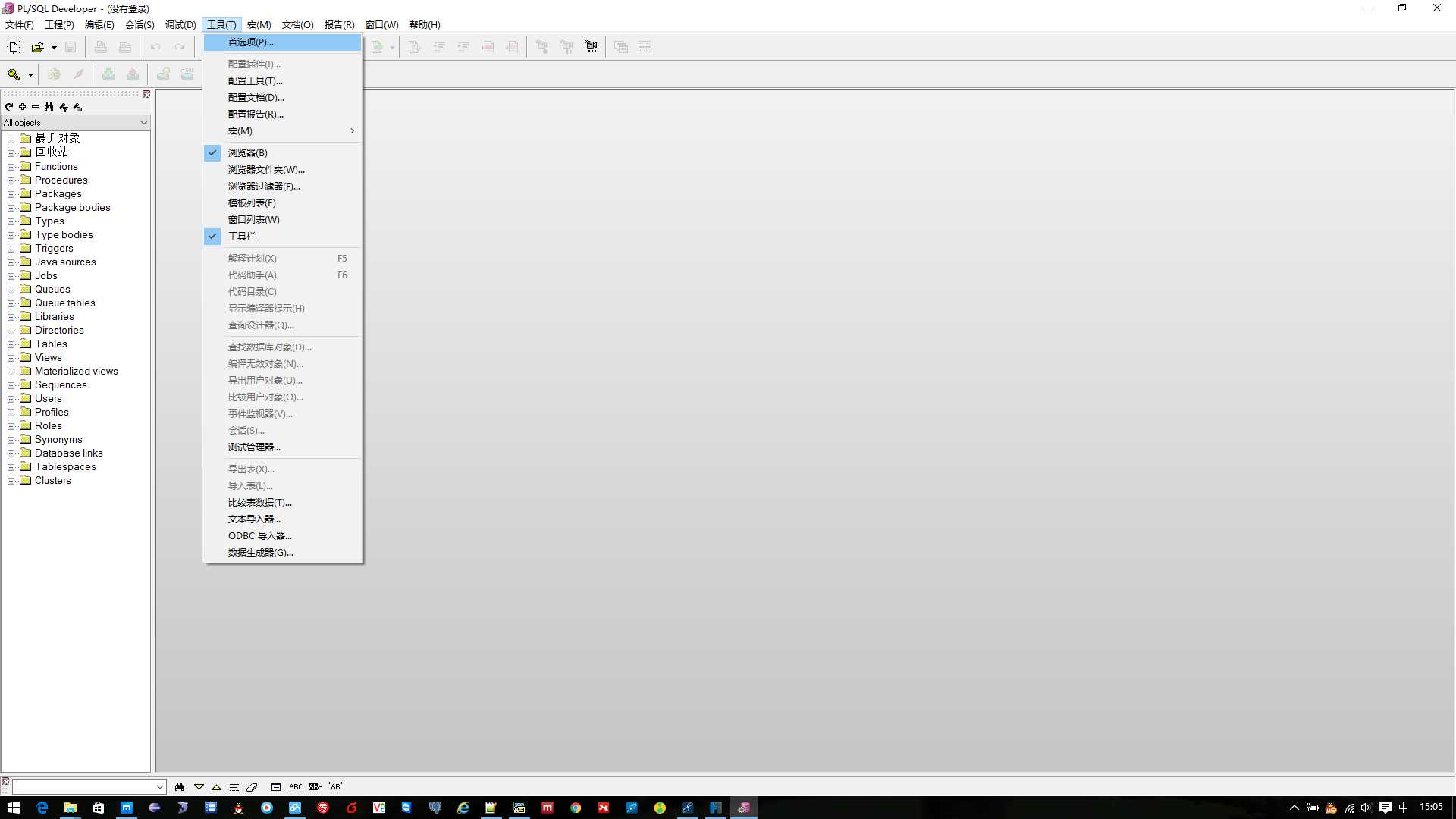Screen dimensions: 1456x819
Task: Close the search bar
Action: click(5, 781)
